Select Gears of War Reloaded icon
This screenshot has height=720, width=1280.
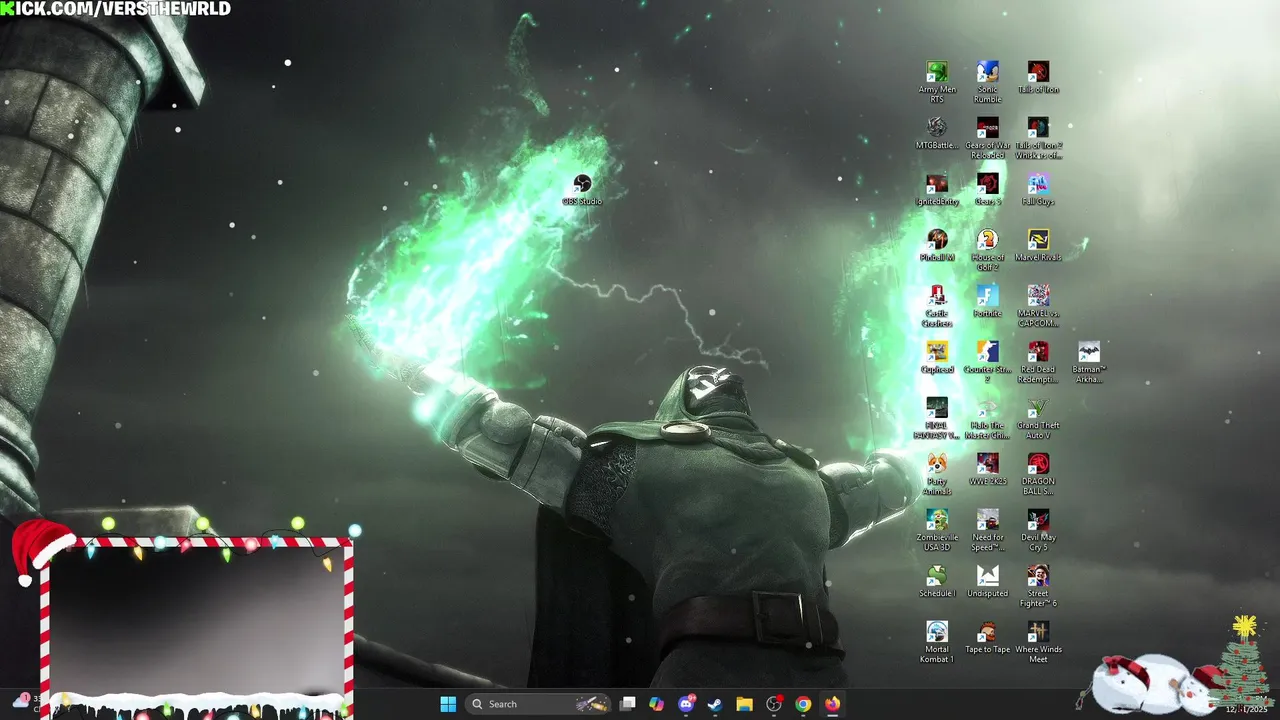[987, 138]
